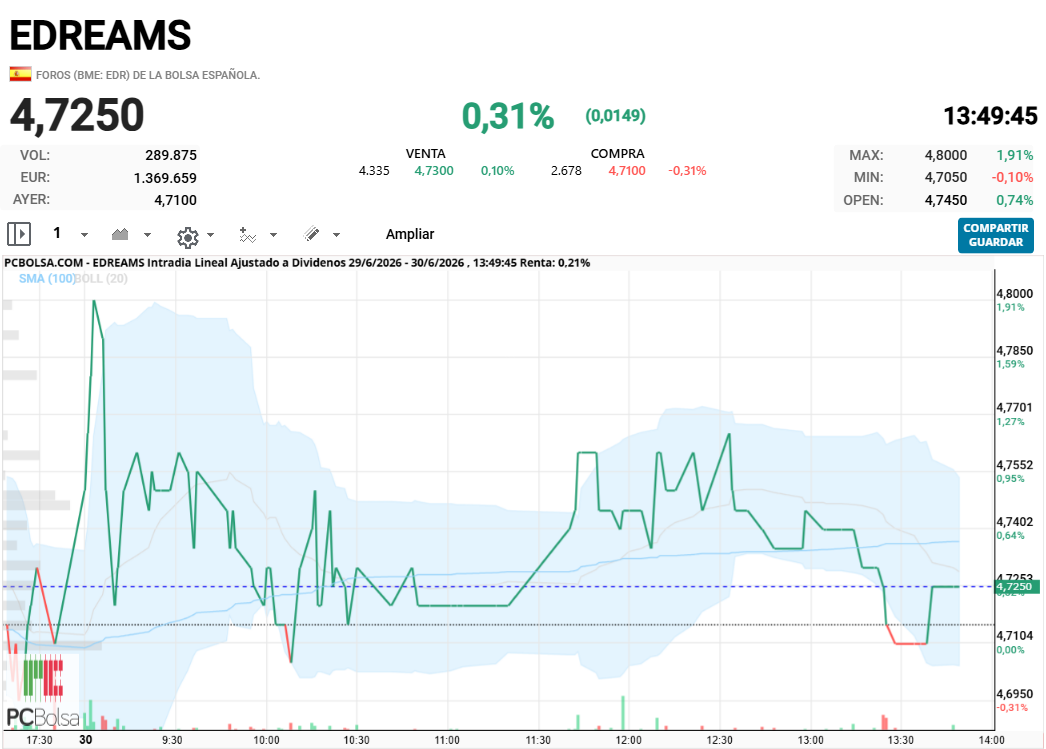Toggle the side panel icon
Image resolution: width=1046 pixels, height=749 pixels.
coord(19,234)
